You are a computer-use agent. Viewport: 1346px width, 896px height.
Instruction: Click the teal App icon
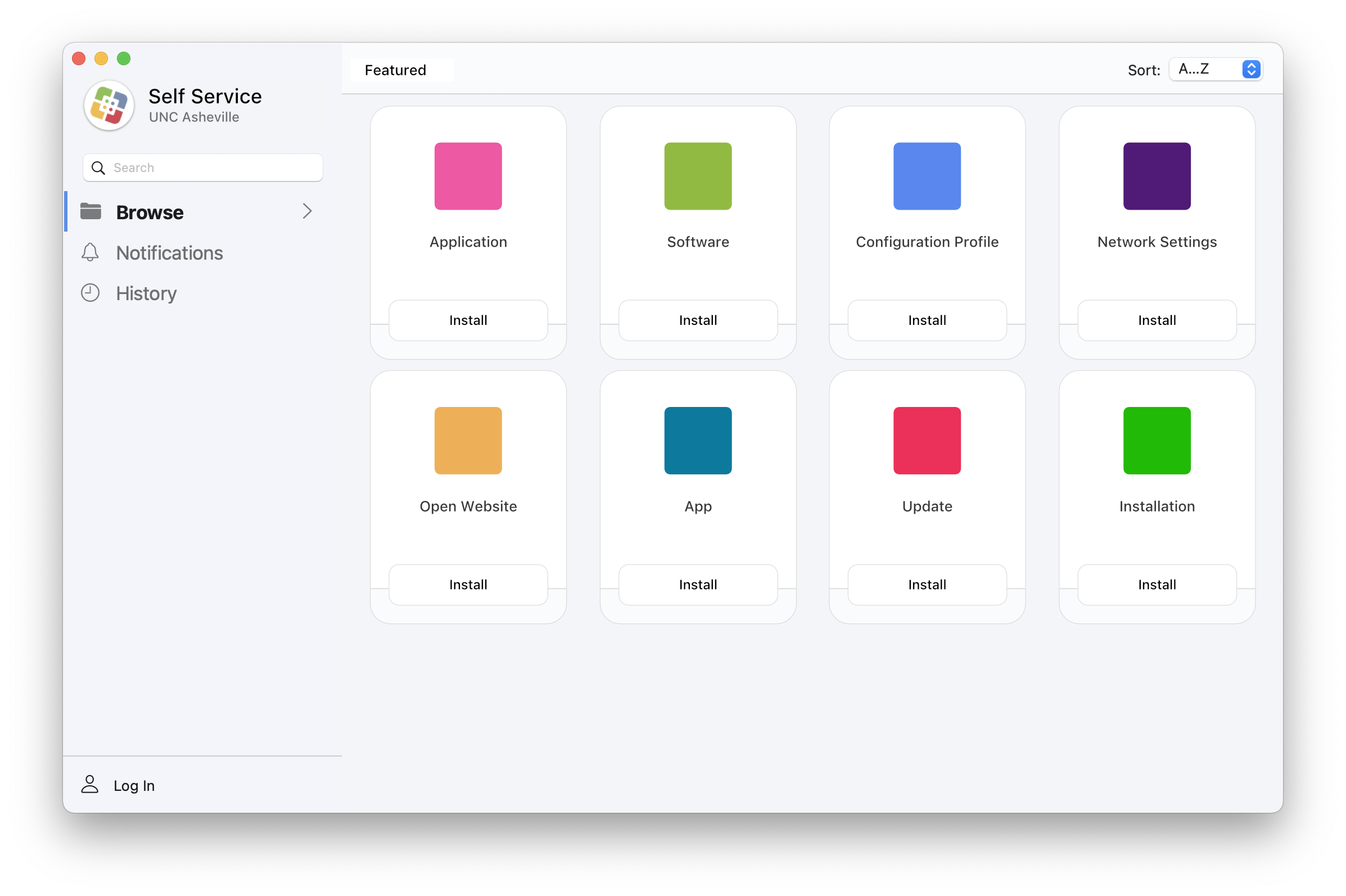[698, 441]
